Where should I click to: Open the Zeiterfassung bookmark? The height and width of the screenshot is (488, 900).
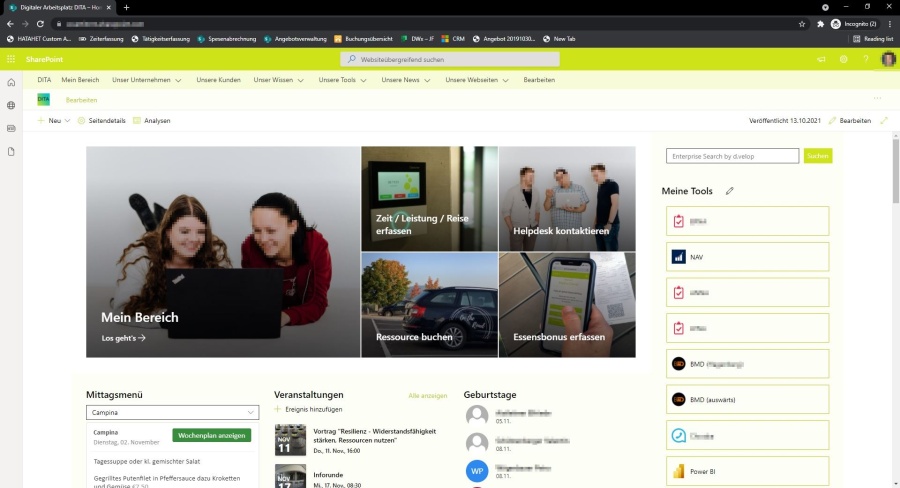coord(101,39)
